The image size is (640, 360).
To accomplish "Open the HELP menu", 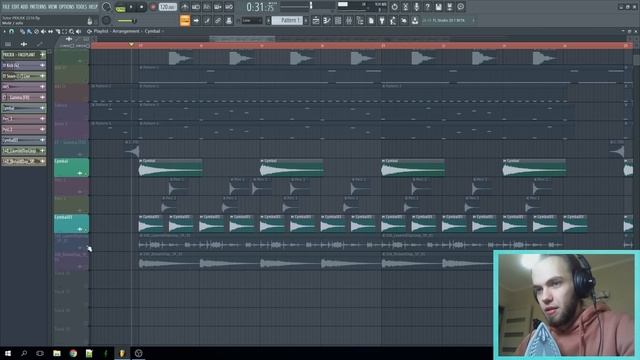I will click(93, 7).
